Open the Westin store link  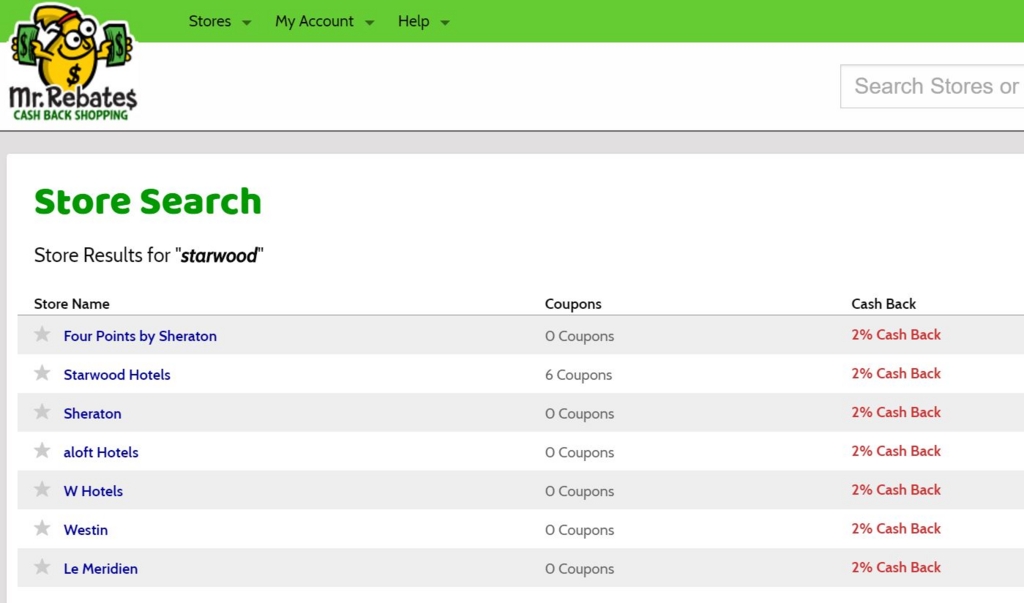[86, 530]
